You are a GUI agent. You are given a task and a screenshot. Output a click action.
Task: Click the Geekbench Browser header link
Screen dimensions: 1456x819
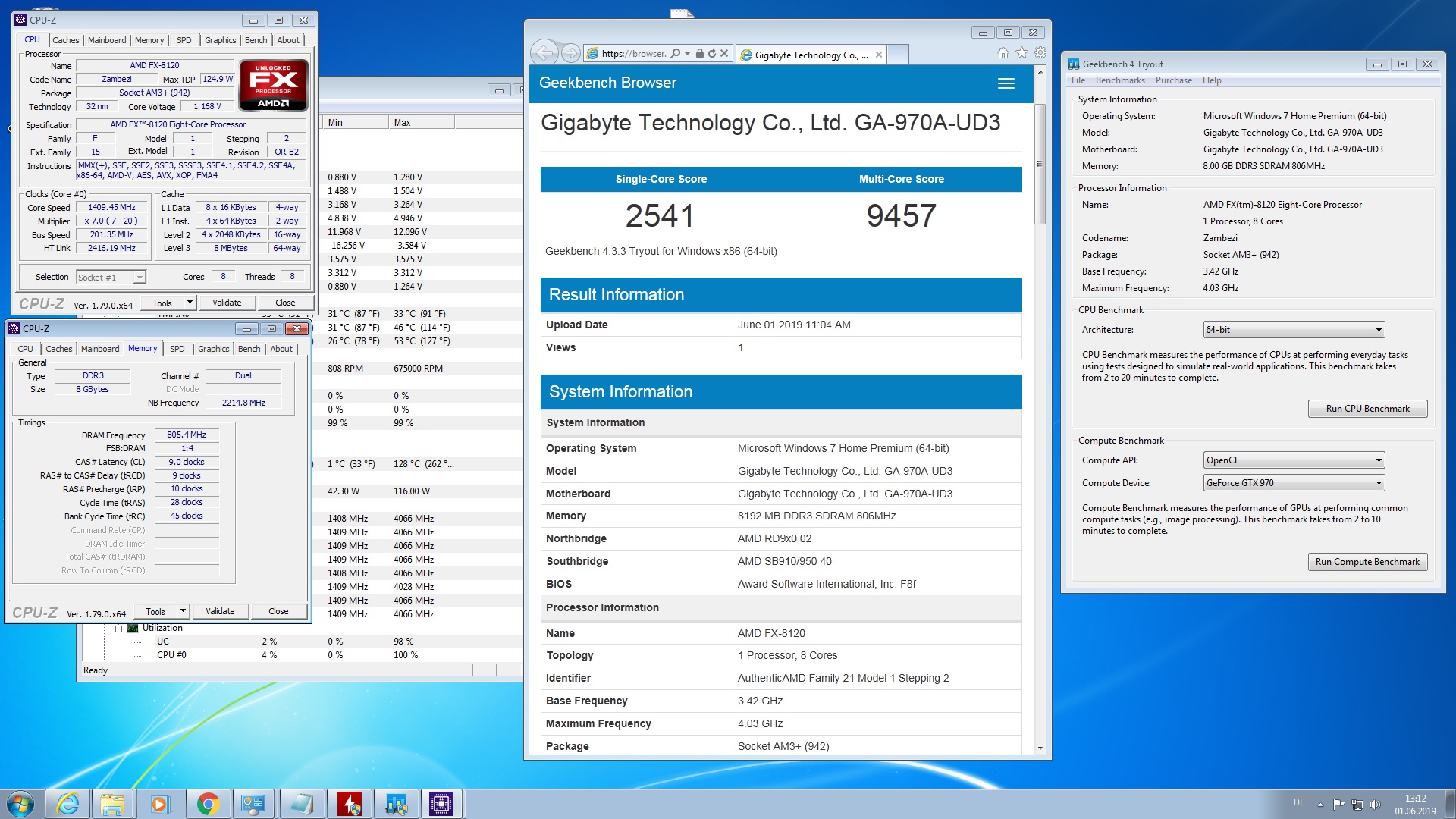[x=607, y=83]
